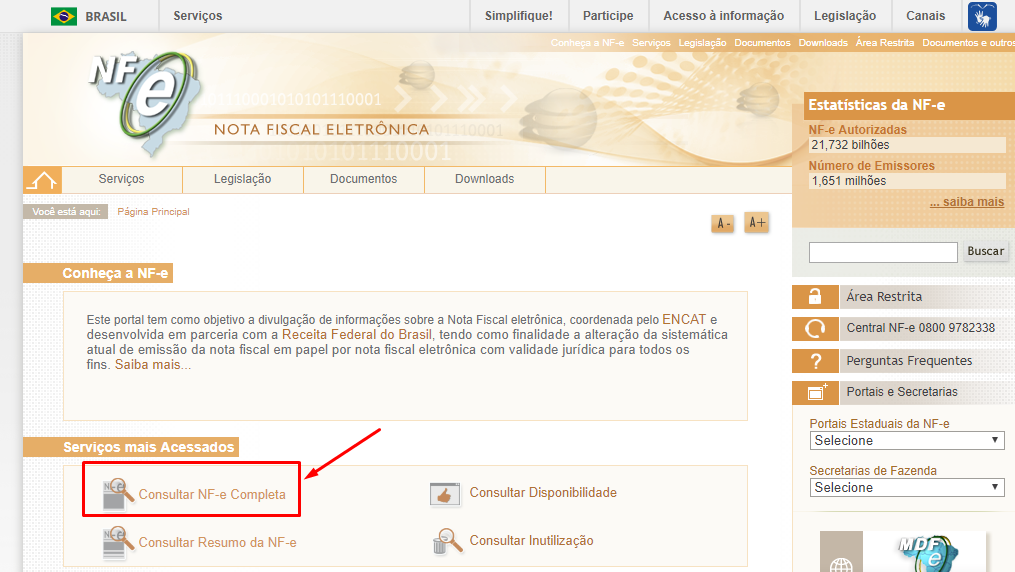Increase font size with A+ button
Image resolution: width=1015 pixels, height=572 pixels.
click(x=756, y=223)
